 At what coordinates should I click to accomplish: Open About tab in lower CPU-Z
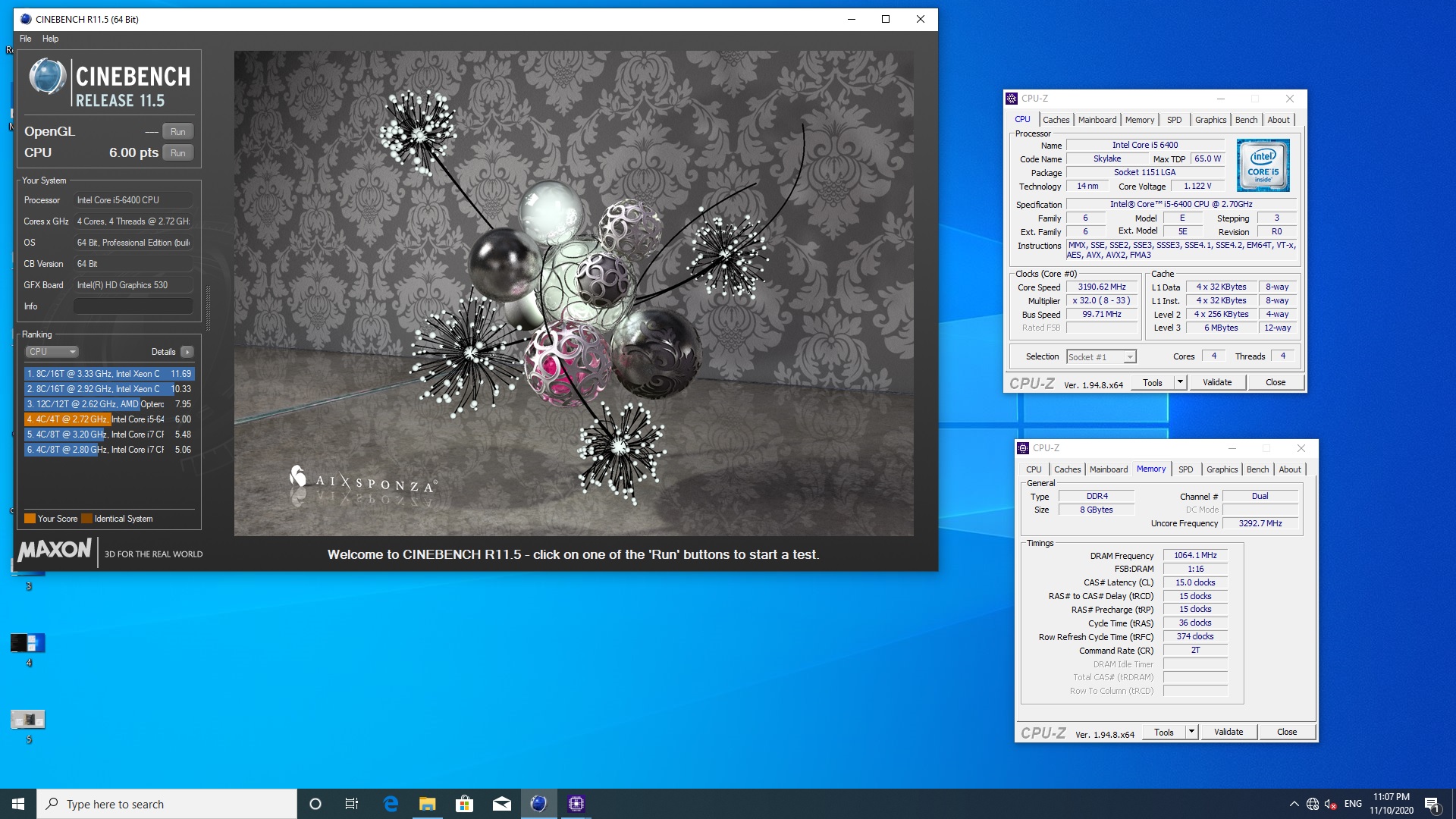tap(1289, 469)
